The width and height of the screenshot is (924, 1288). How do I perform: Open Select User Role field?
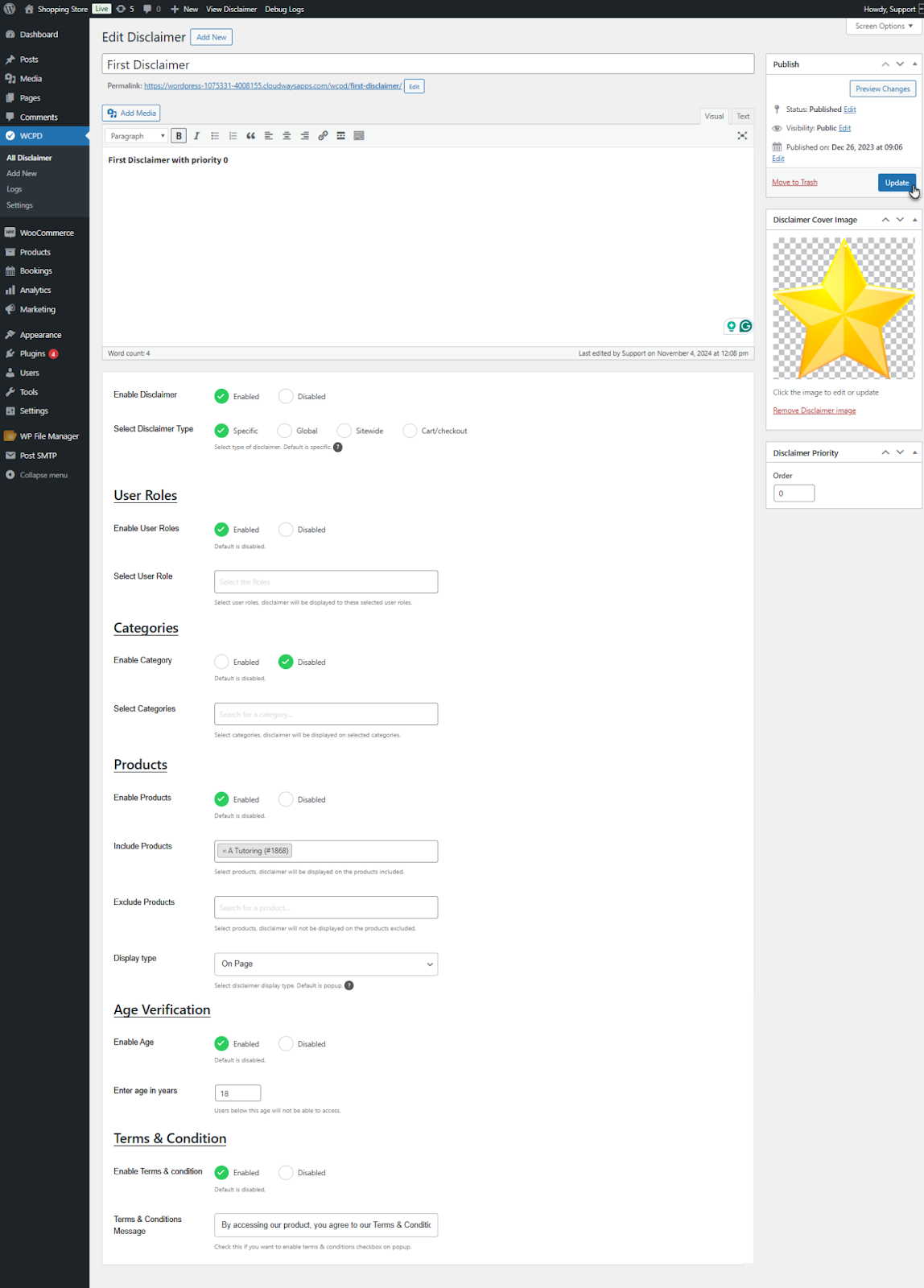pyautogui.click(x=326, y=581)
